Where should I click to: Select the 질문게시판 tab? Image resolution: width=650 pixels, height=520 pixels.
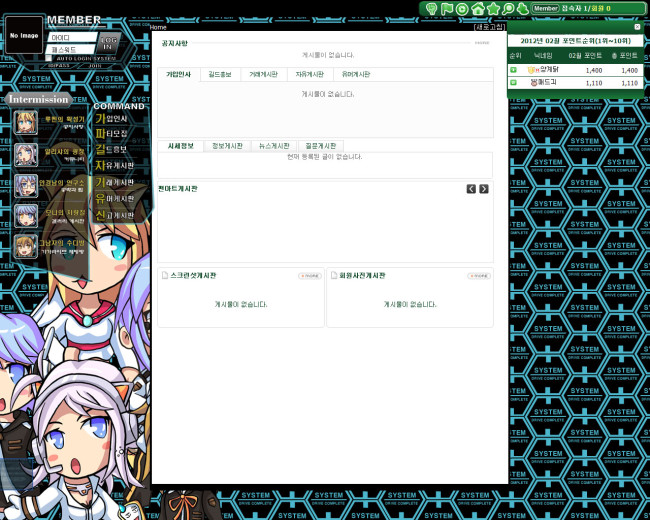pos(320,146)
